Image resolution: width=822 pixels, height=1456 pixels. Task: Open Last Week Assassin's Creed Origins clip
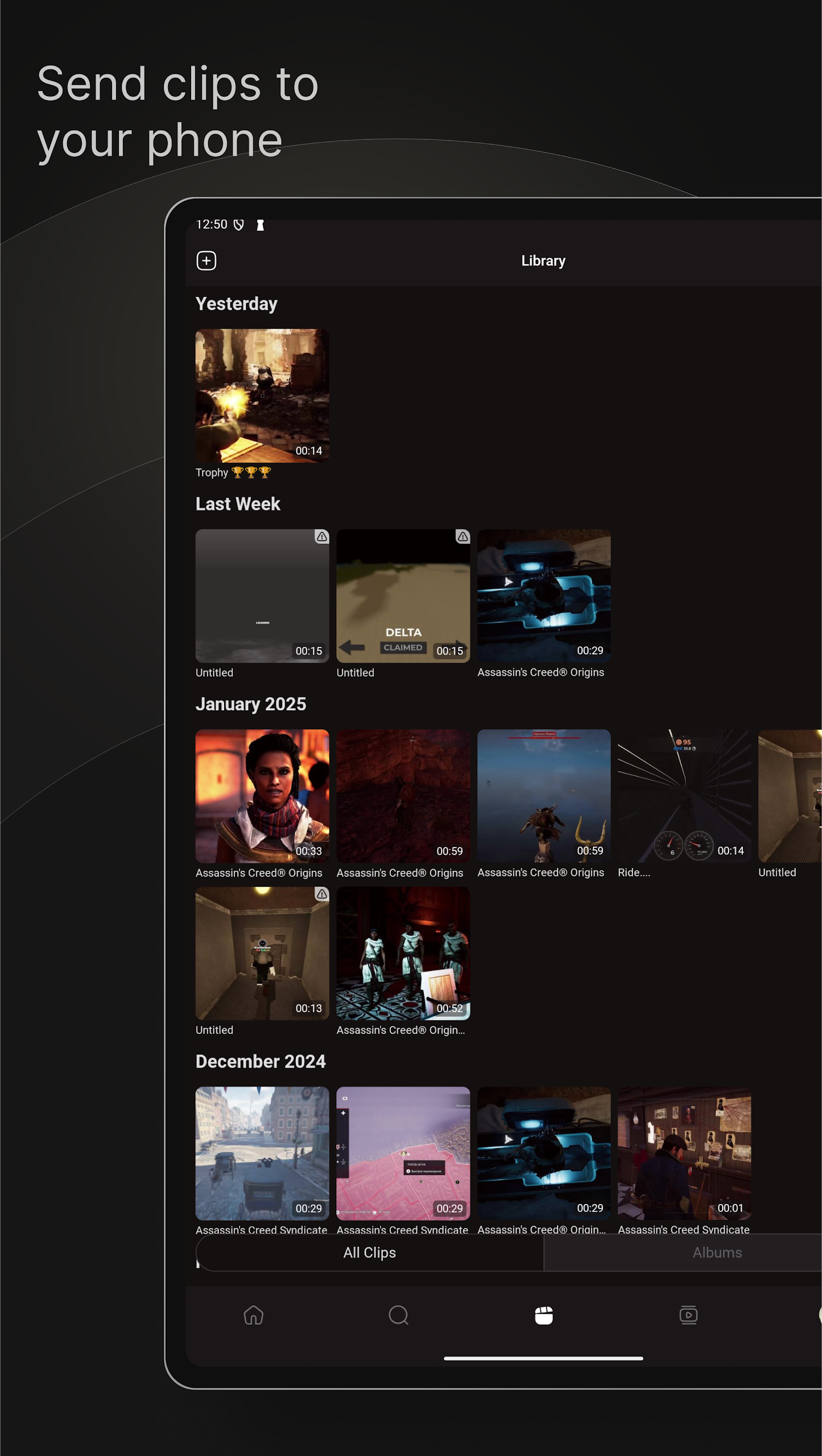click(544, 596)
